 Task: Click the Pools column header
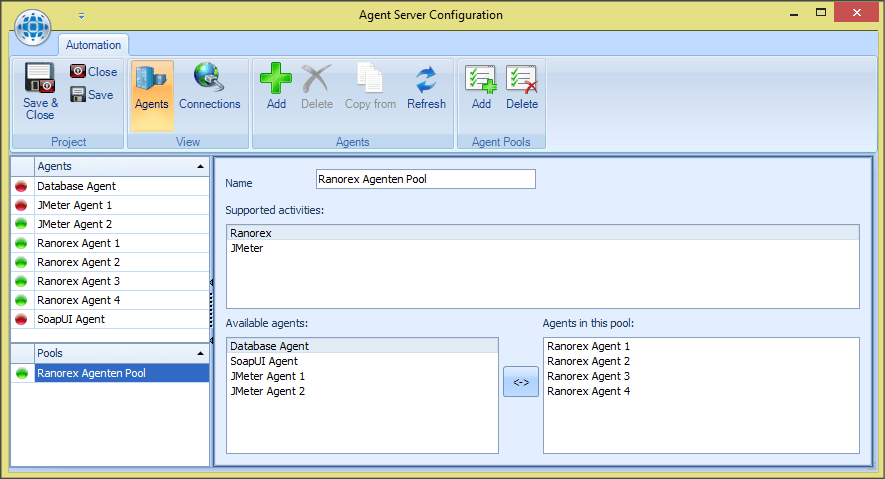tap(121, 353)
